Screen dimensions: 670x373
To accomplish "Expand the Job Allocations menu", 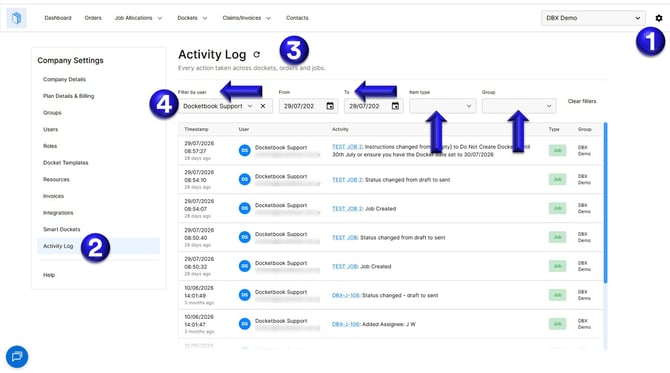I will pyautogui.click(x=138, y=18).
